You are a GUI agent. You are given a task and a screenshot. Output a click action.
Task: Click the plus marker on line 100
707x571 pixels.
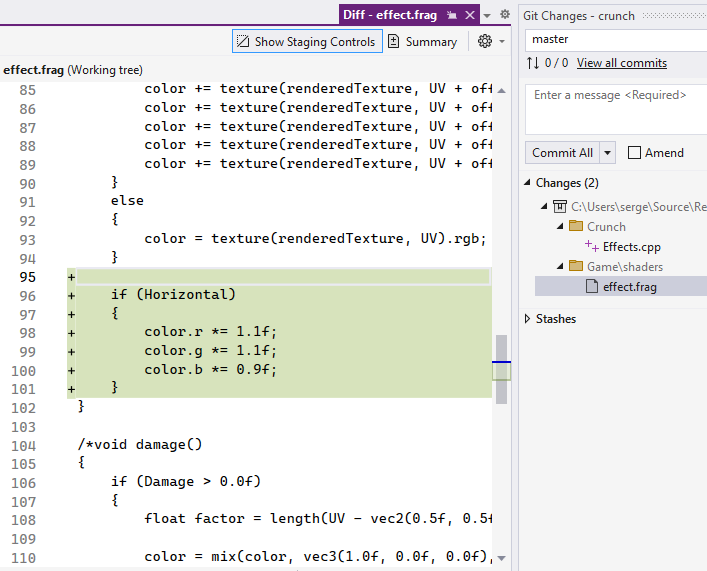click(71, 371)
